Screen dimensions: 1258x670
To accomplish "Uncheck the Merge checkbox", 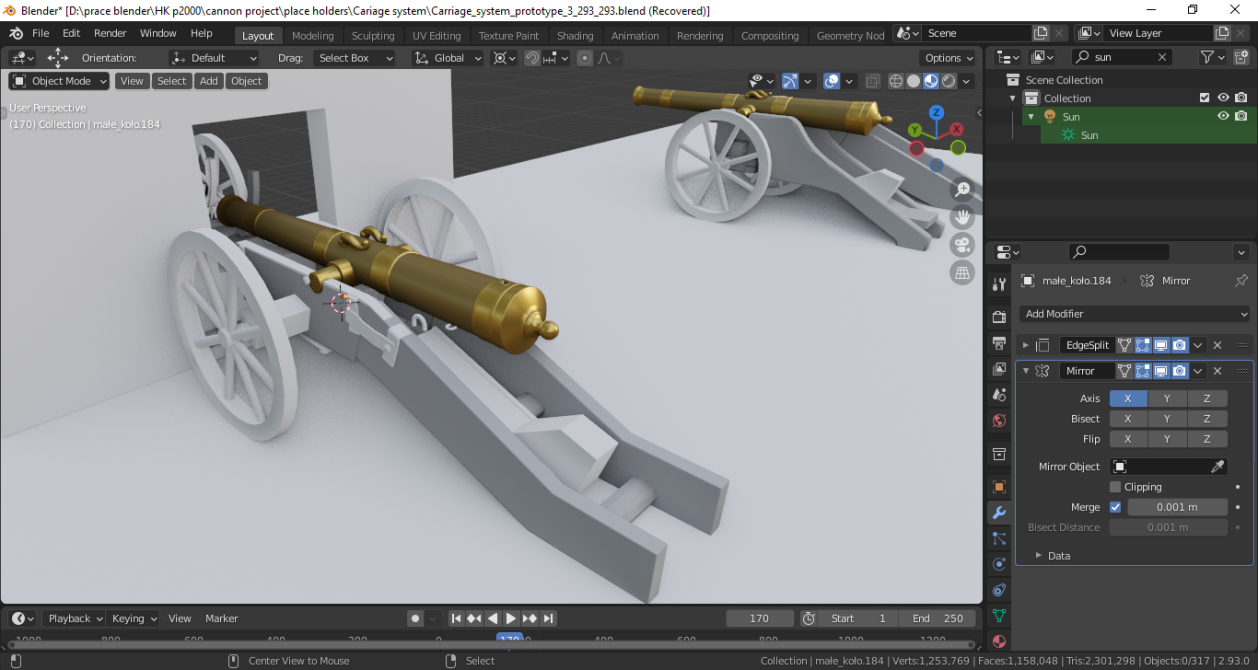I will tap(1115, 507).
